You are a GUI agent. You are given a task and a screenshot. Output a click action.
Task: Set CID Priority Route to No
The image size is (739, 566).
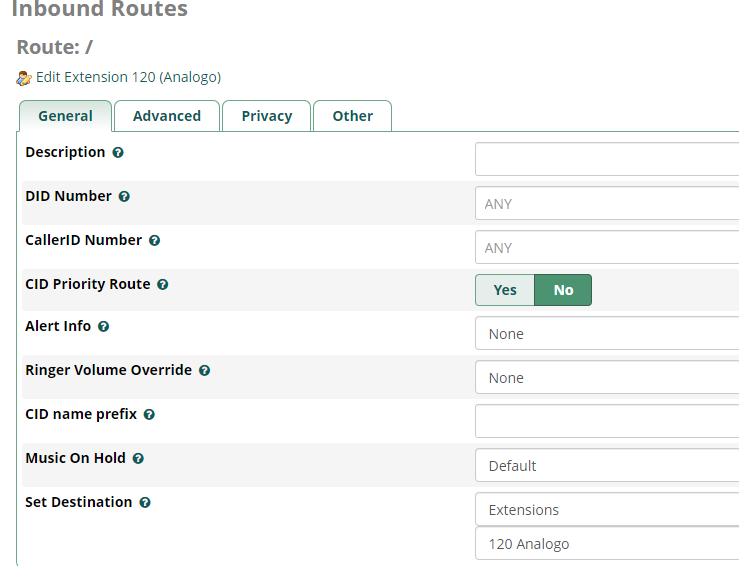(x=563, y=290)
